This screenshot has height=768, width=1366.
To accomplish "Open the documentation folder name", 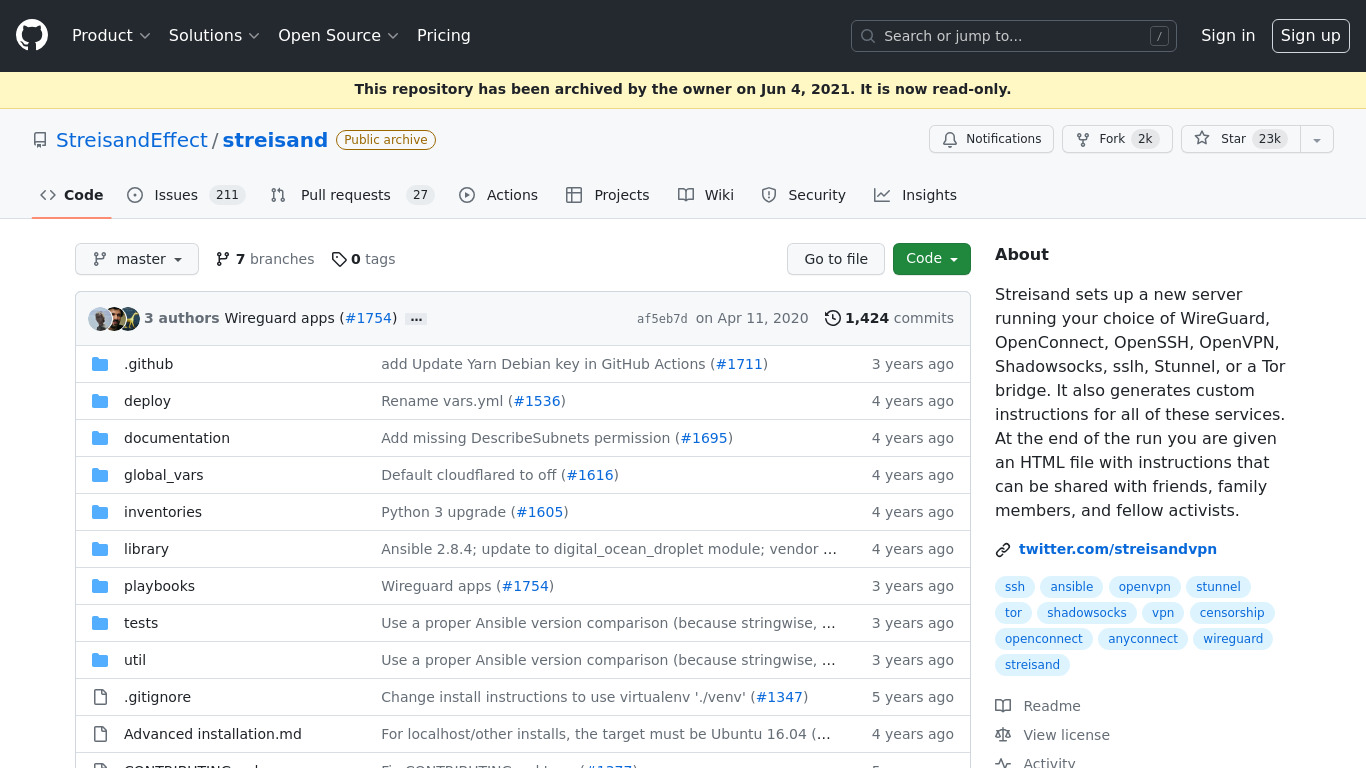I will click(177, 438).
